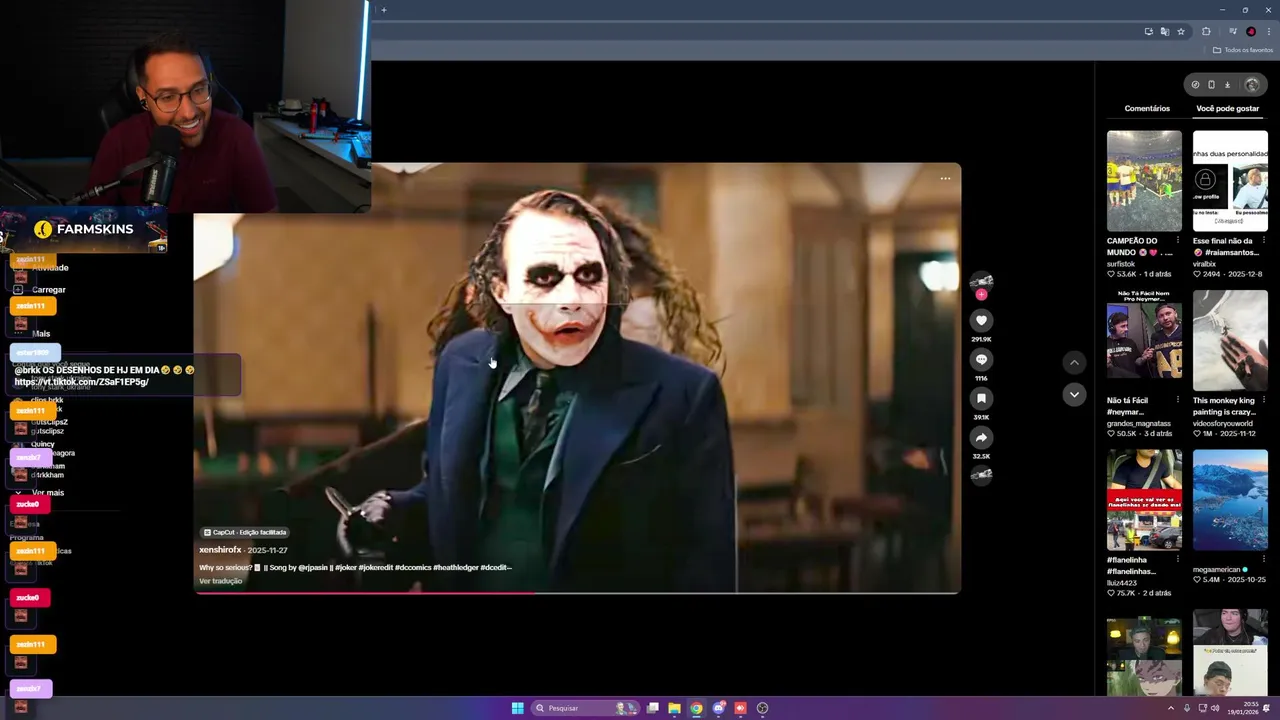Go to the next video with down chevron
Screen dimensions: 1280x720
(x=1074, y=394)
